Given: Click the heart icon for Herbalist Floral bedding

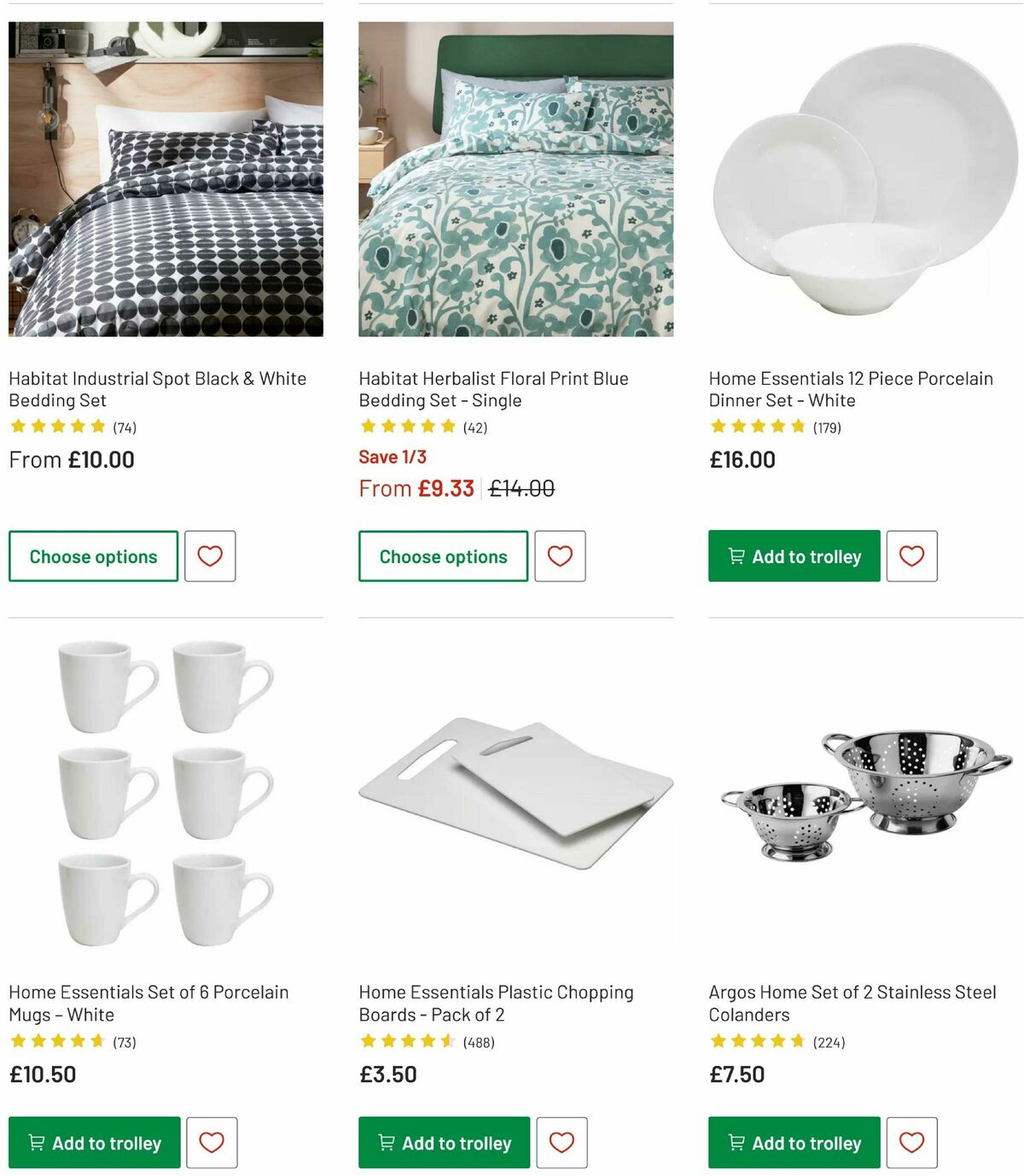Looking at the screenshot, I should click(559, 556).
